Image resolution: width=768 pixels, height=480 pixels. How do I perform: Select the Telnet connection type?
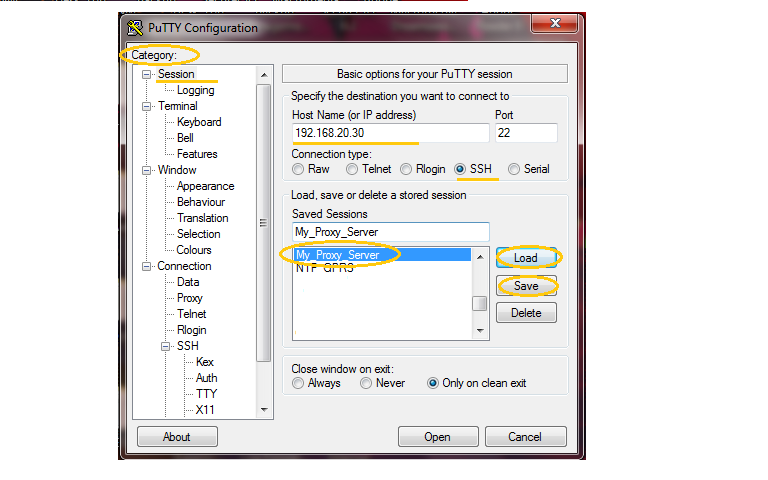tap(352, 169)
